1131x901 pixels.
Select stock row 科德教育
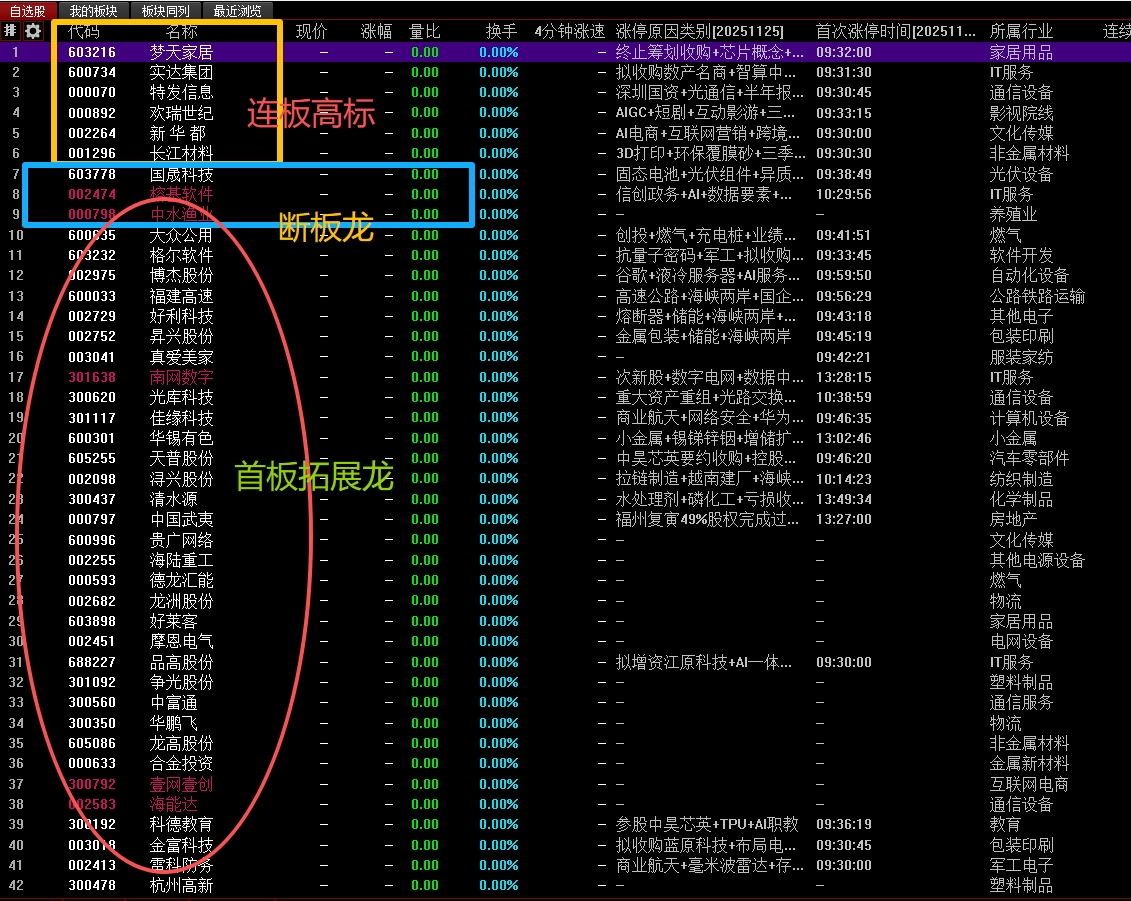pyautogui.click(x=566, y=824)
